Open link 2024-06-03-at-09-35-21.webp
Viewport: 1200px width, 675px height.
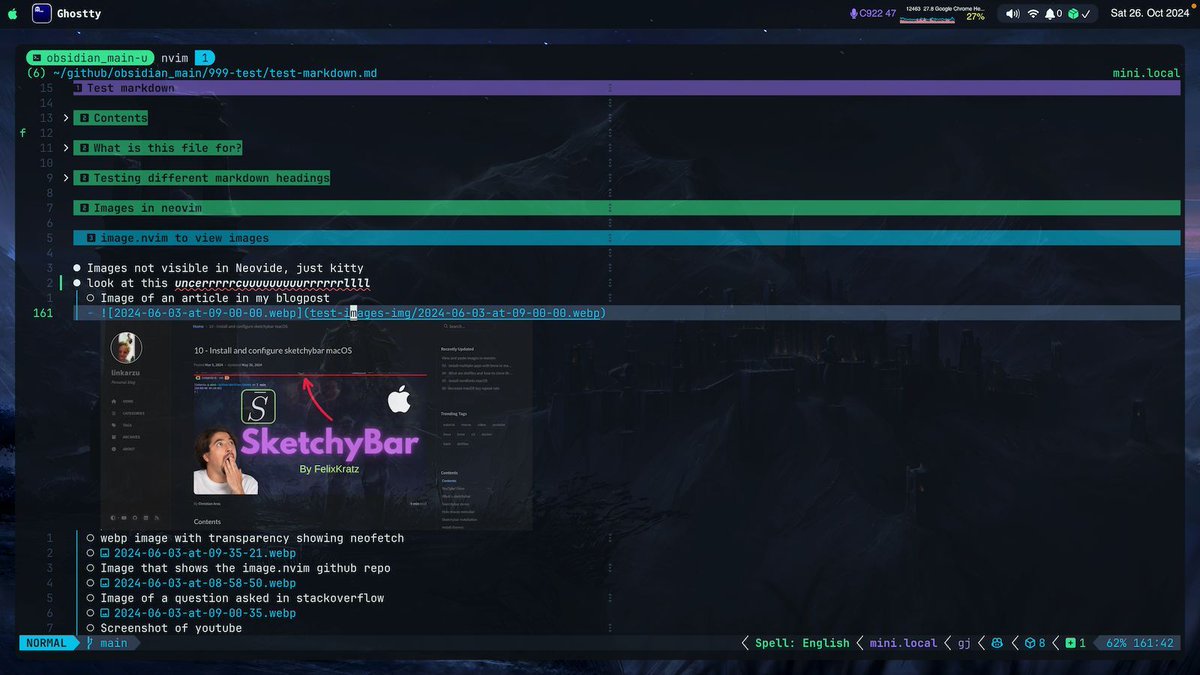[x=205, y=553]
